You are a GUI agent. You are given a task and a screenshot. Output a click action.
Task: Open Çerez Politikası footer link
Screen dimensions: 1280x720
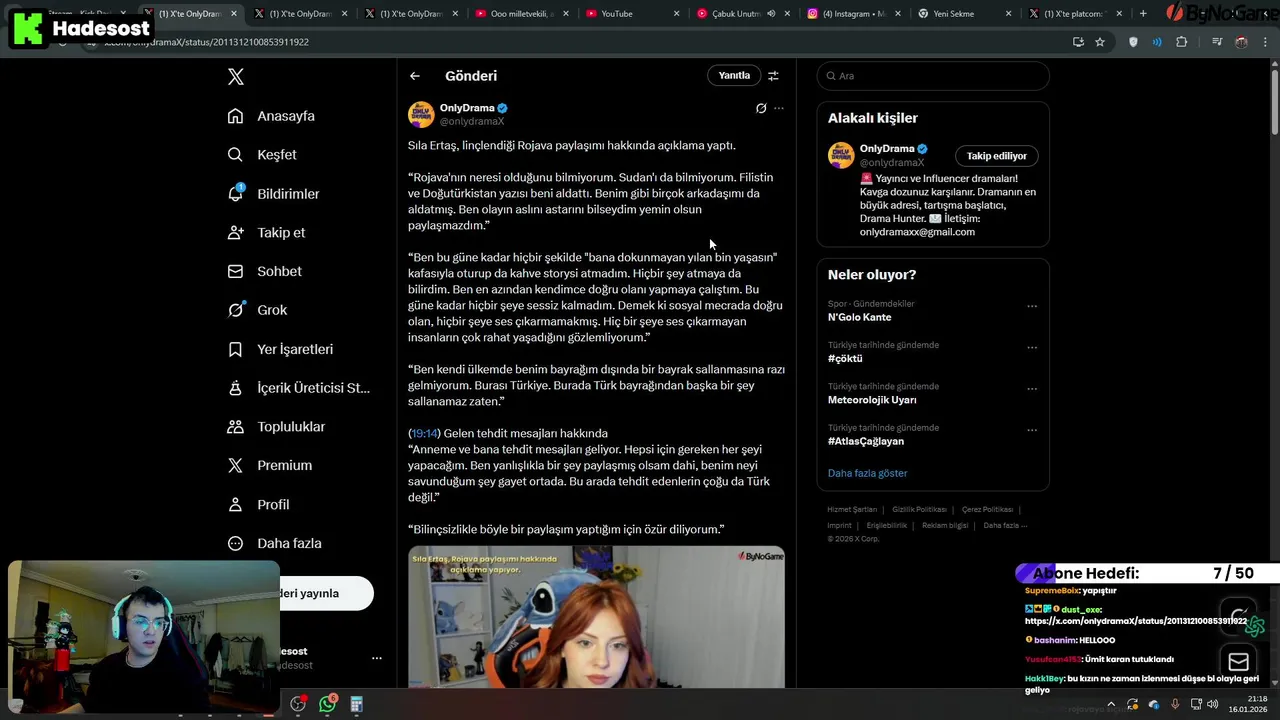tap(987, 510)
